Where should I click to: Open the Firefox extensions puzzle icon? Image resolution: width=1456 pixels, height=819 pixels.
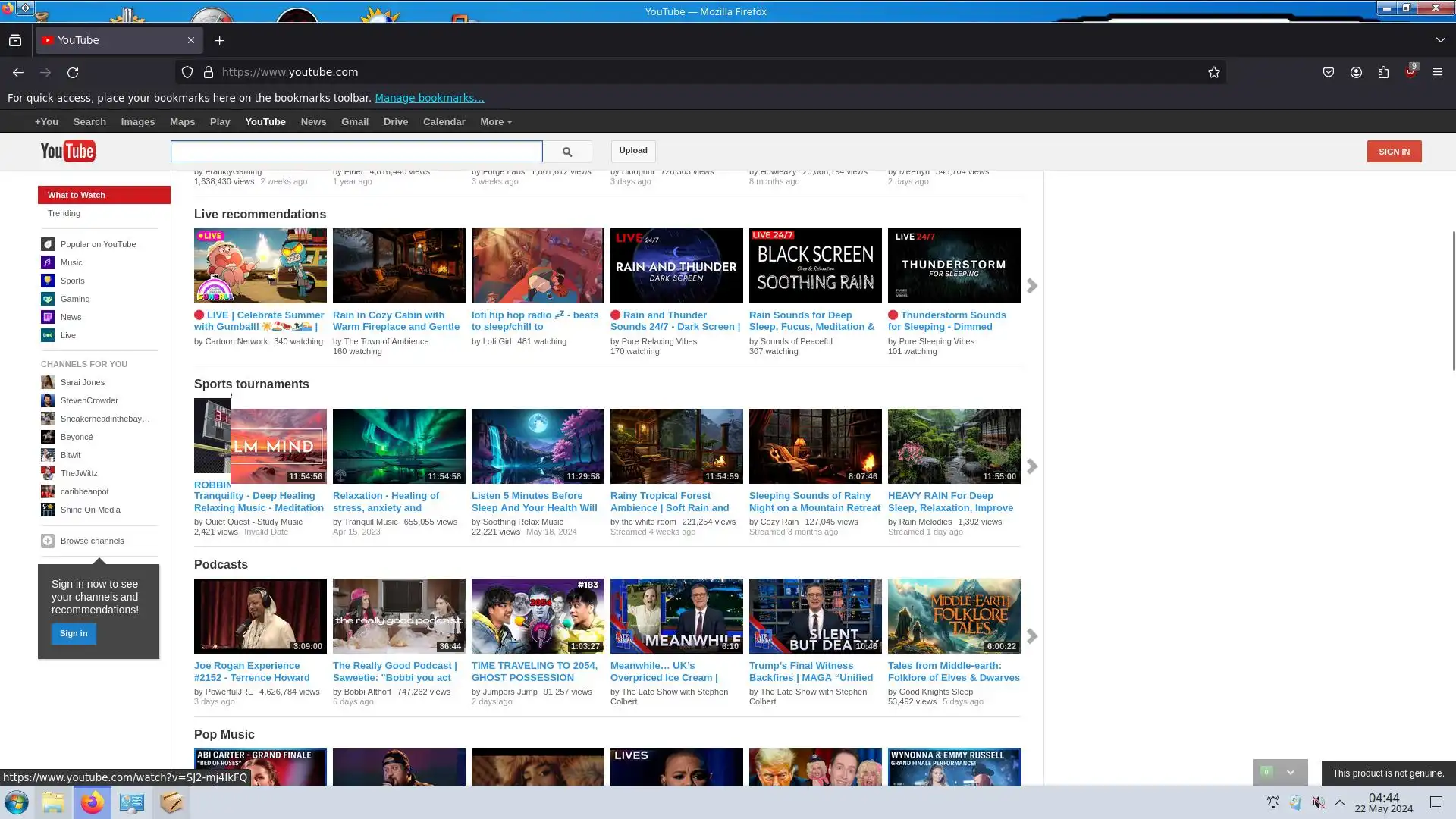[x=1383, y=72]
